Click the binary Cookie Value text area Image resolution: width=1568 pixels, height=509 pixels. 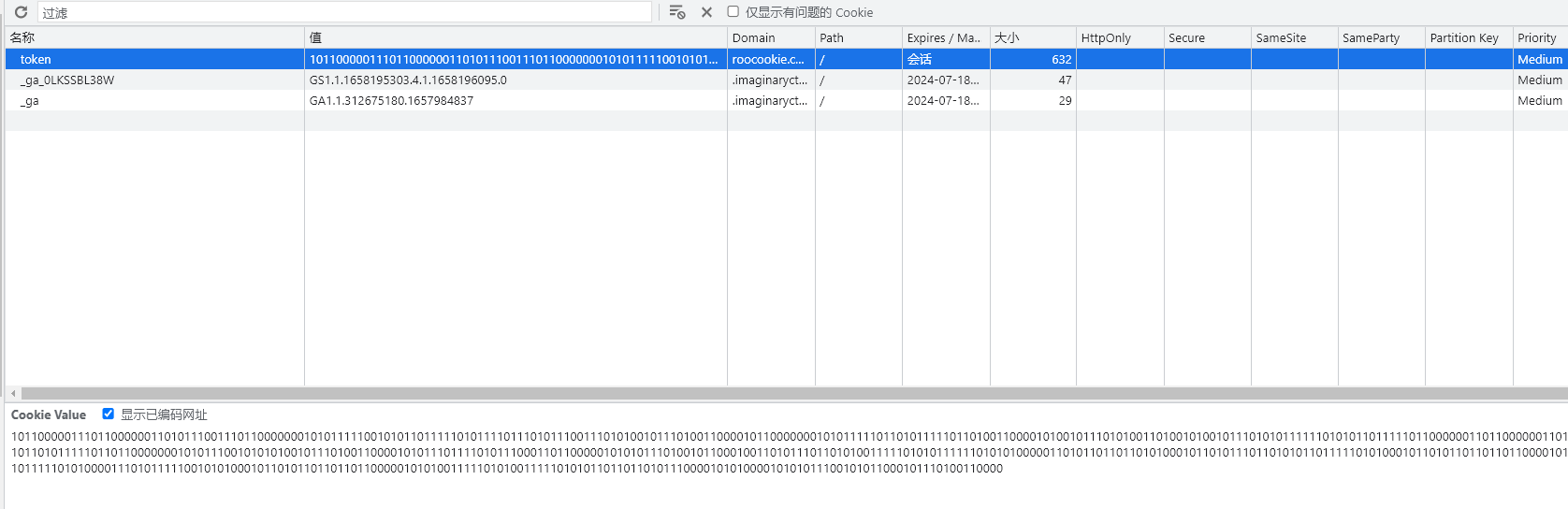[789, 453]
